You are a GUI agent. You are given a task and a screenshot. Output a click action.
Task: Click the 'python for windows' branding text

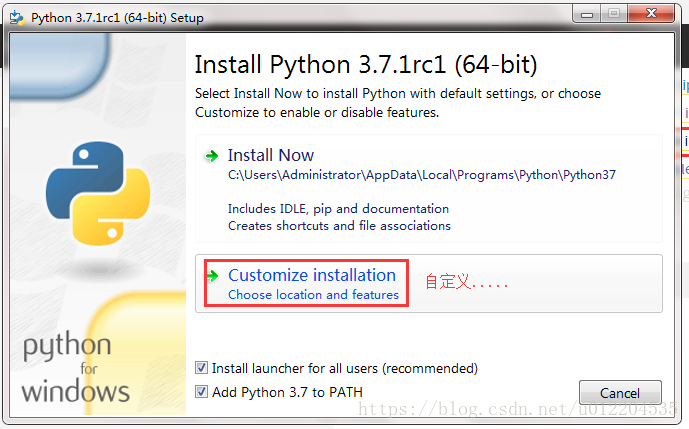[x=76, y=367]
